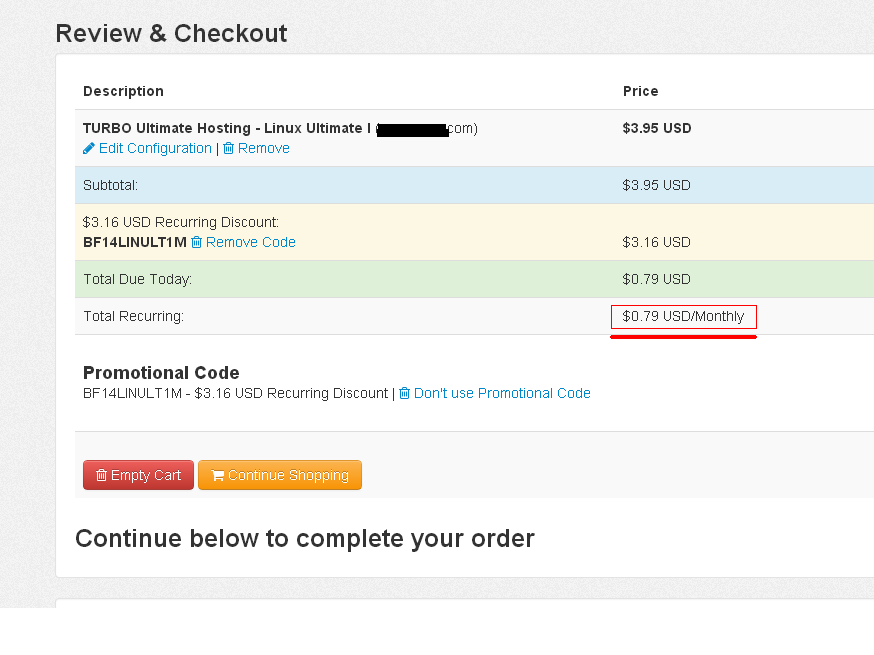Click the orange Continue Shopping button
Image resolution: width=874 pixels, height=655 pixels.
coord(280,475)
